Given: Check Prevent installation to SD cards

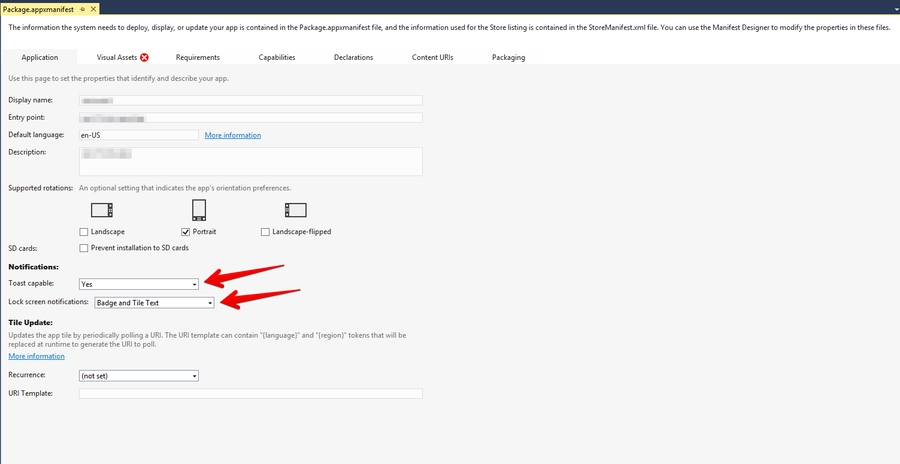Looking at the screenshot, I should 84,248.
